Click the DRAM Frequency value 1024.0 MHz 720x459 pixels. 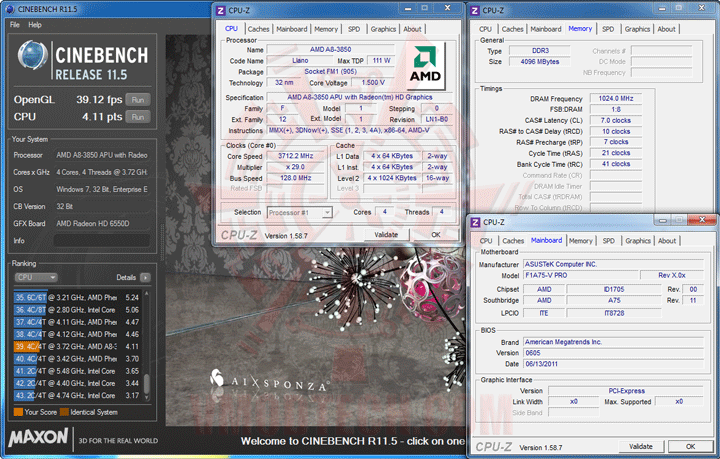click(x=616, y=98)
